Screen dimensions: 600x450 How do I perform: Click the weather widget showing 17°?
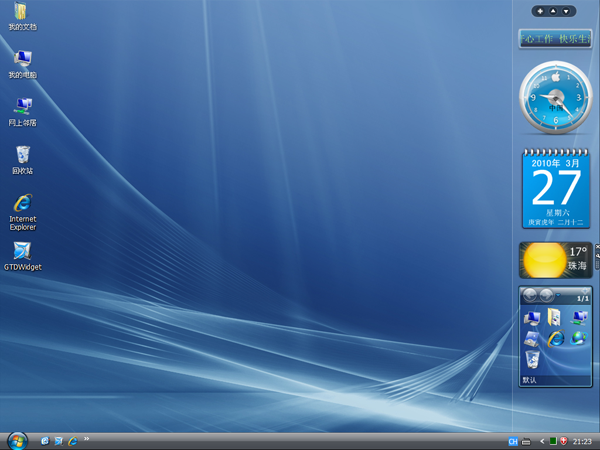(555, 260)
